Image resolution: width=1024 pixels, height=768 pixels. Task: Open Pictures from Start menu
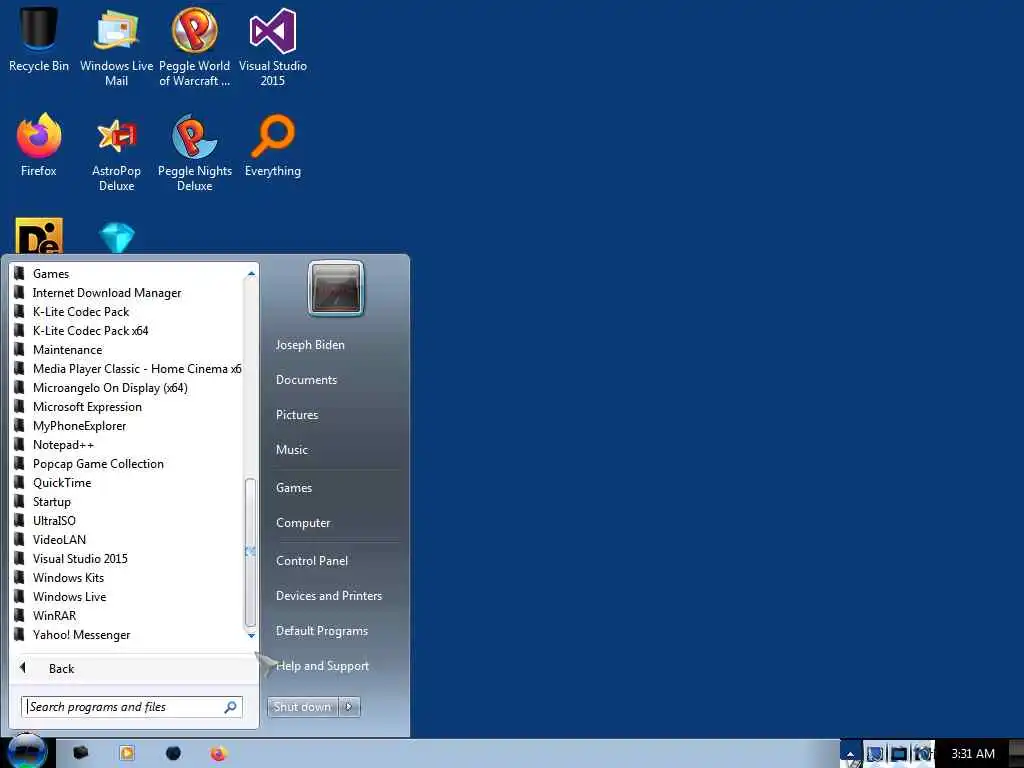tap(297, 415)
